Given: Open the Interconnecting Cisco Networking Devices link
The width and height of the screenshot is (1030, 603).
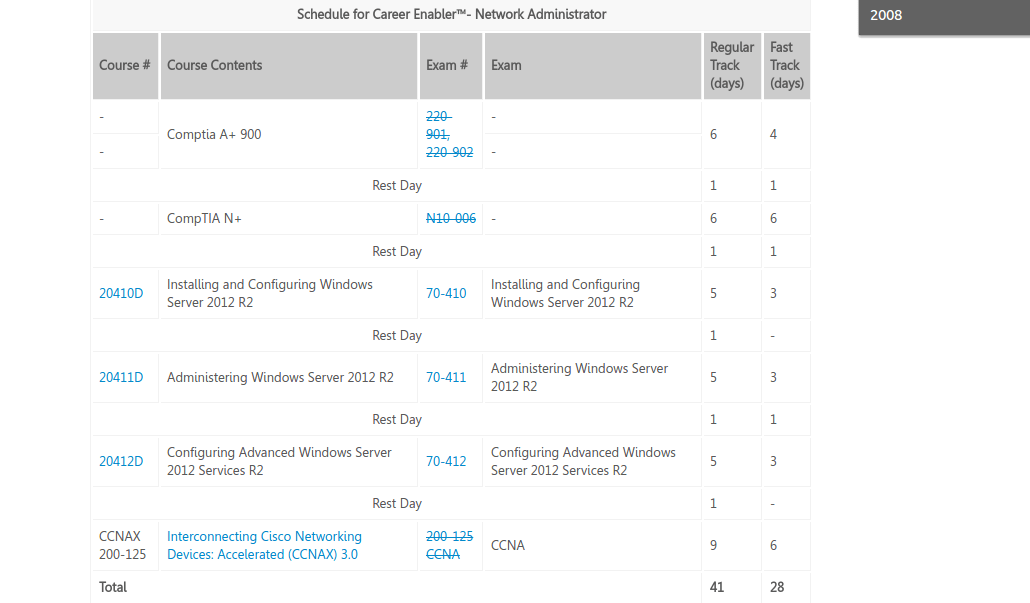Looking at the screenshot, I should pyautogui.click(x=264, y=546).
